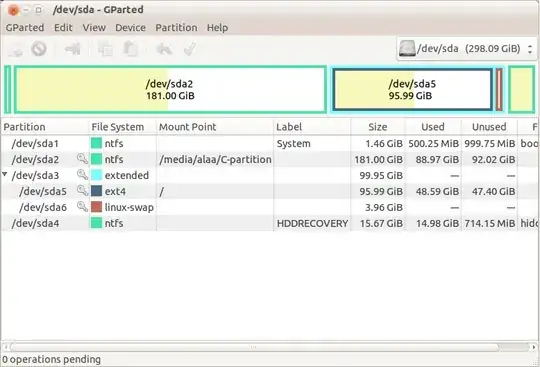The width and height of the screenshot is (540, 367).
Task: Open the Device menu
Action: click(130, 28)
